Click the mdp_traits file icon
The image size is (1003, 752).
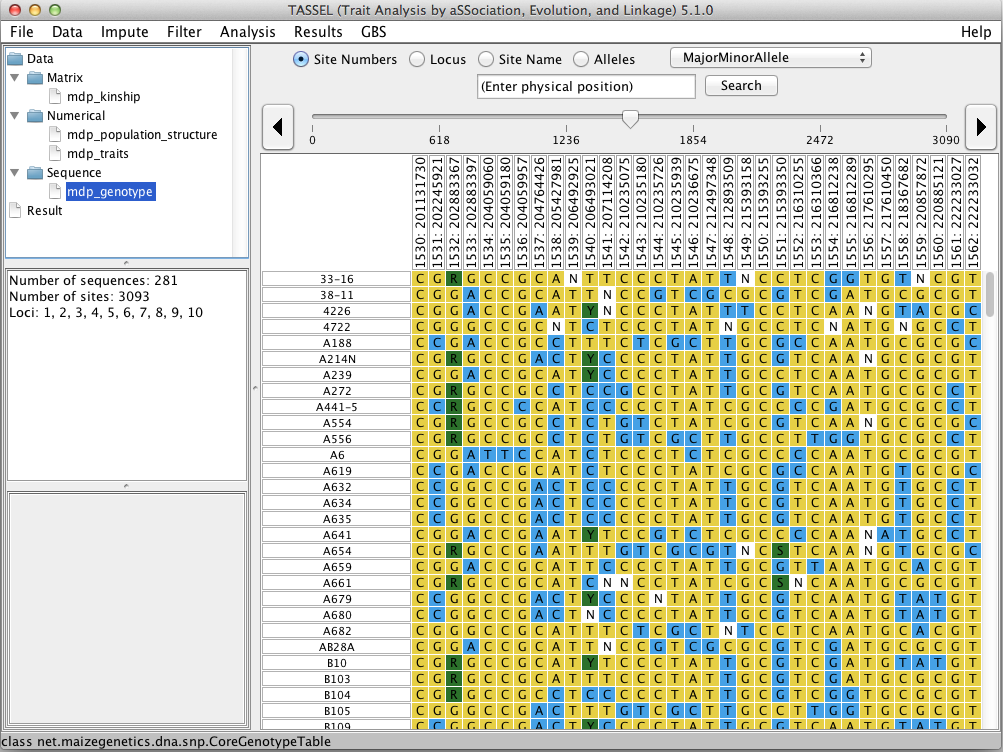click(x=55, y=154)
